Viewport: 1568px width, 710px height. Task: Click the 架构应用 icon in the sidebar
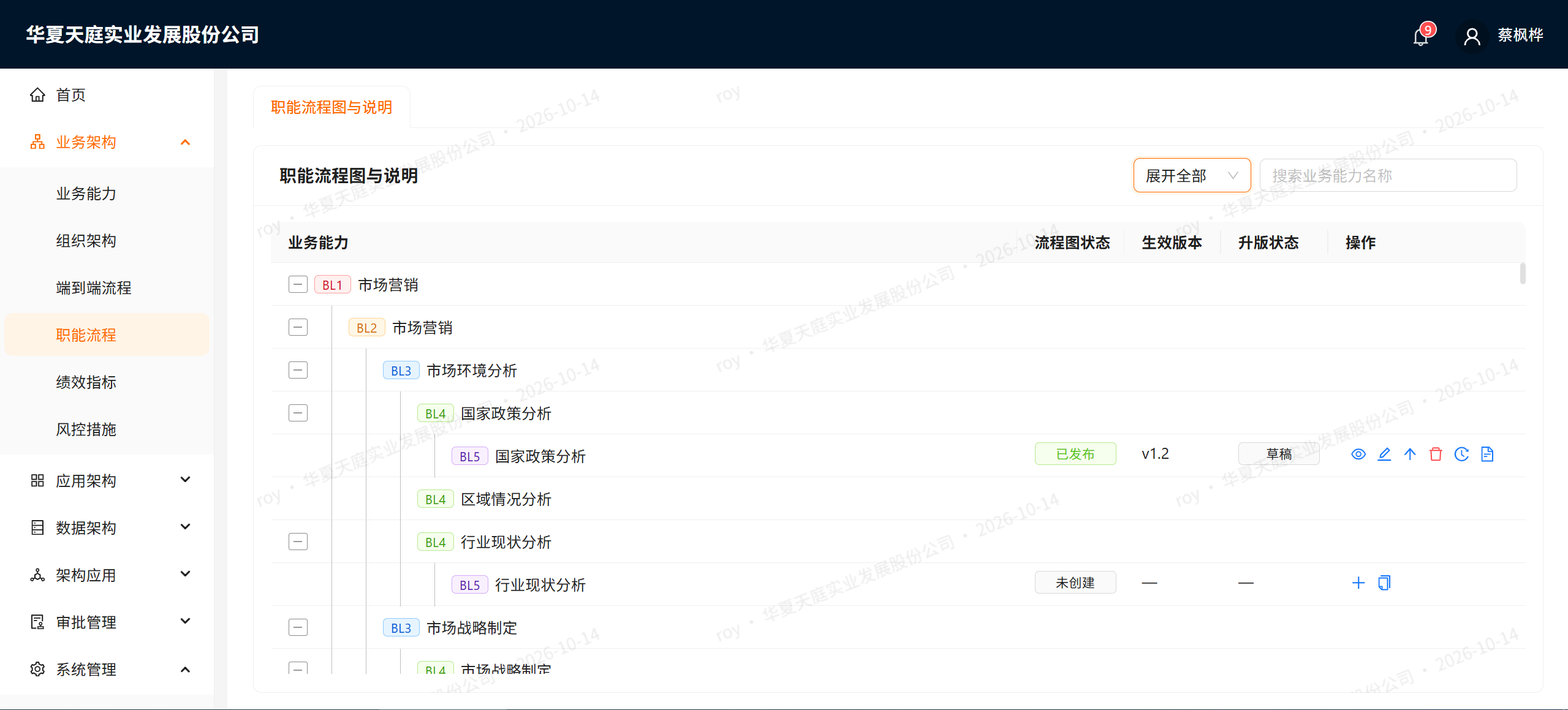click(37, 575)
